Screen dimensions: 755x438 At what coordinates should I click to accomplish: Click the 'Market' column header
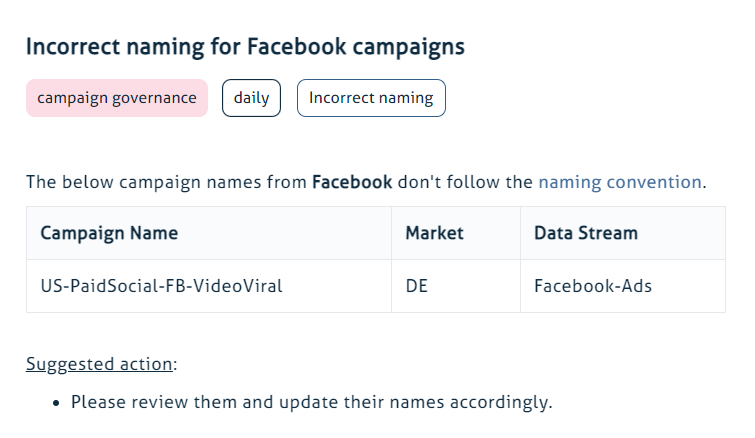(434, 233)
